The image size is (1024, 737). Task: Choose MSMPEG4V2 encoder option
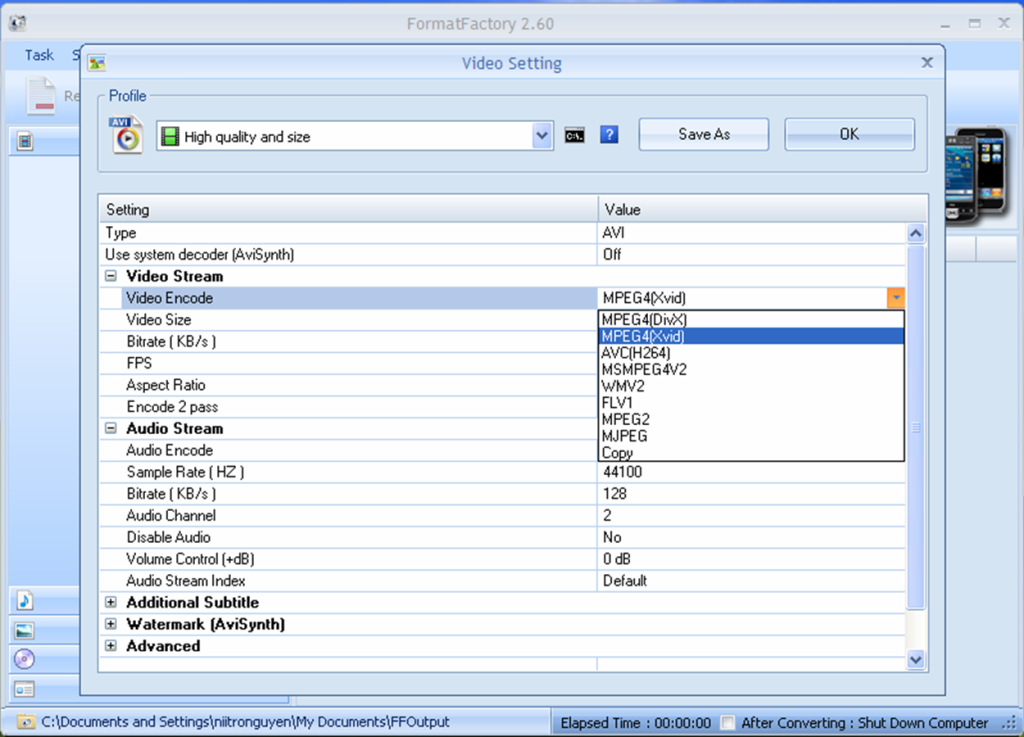click(x=751, y=369)
